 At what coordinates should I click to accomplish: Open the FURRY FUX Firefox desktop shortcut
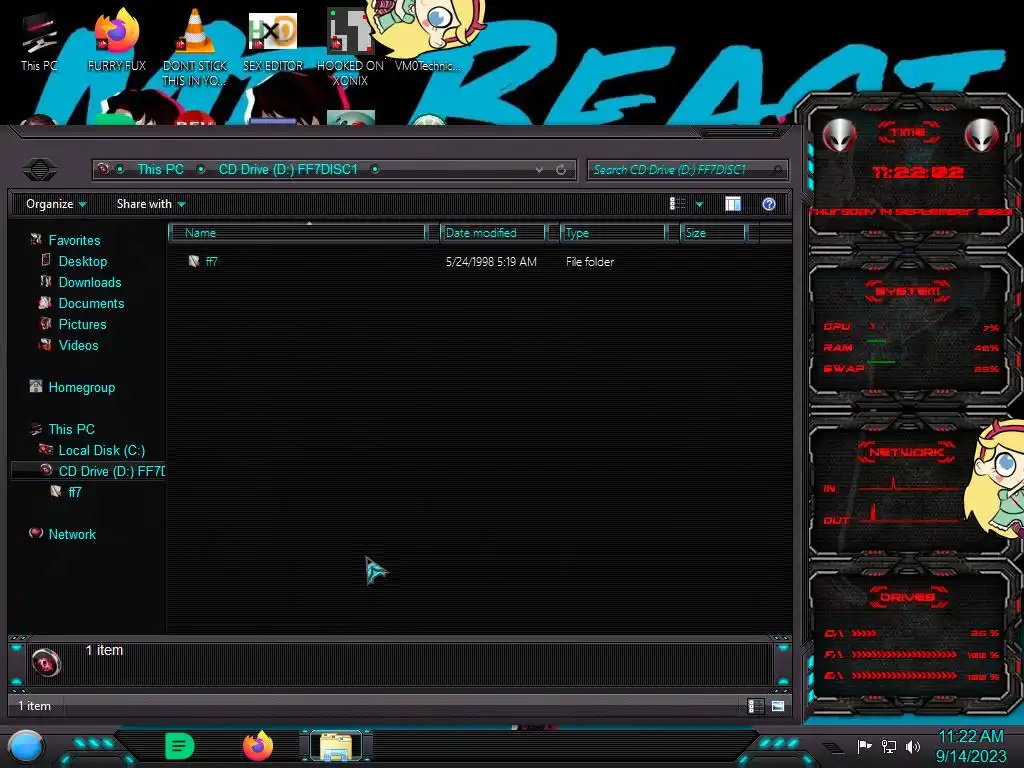(117, 40)
